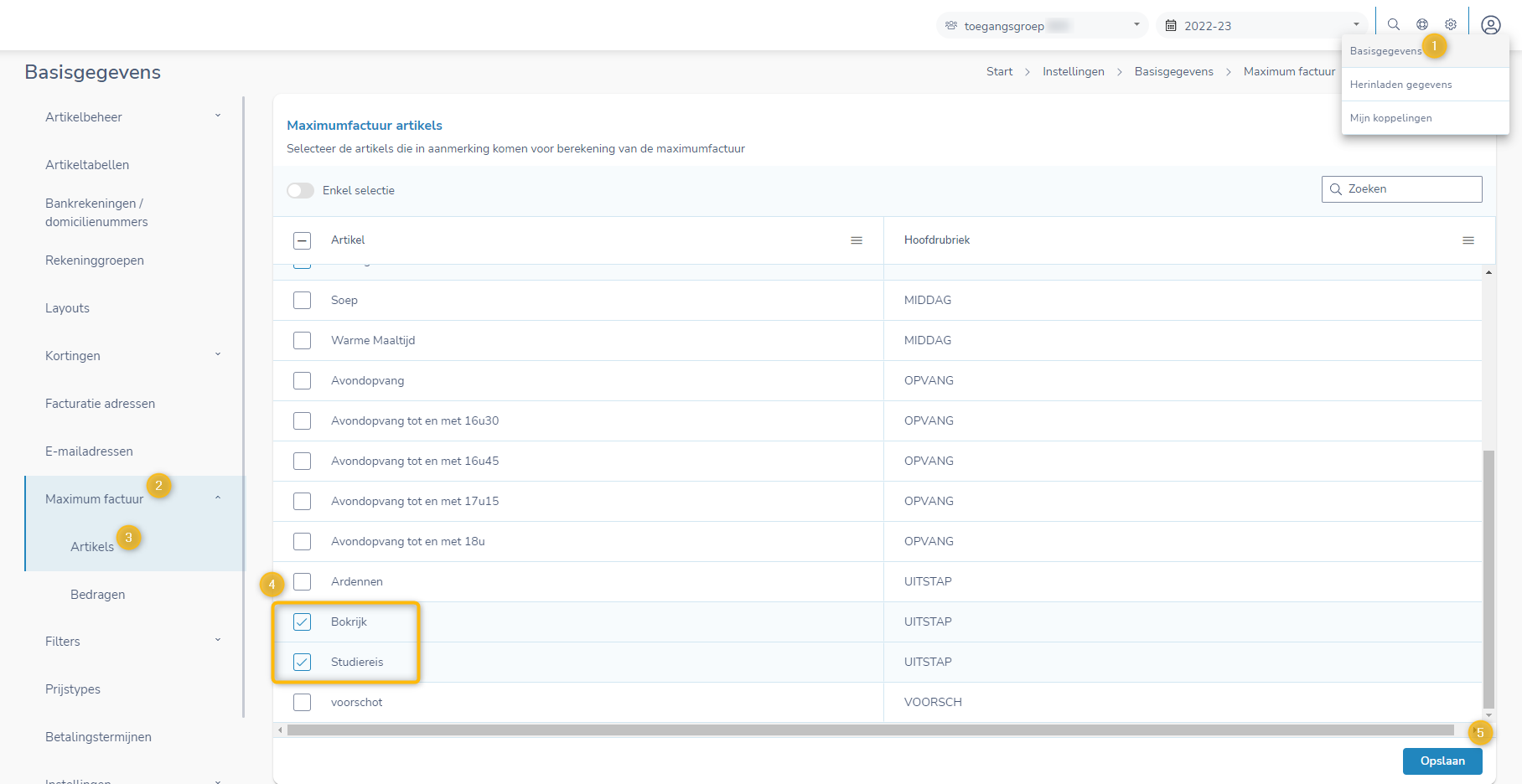Click the group icon before toegangsgroep
This screenshot has height=784, width=1522.
[x=950, y=25]
